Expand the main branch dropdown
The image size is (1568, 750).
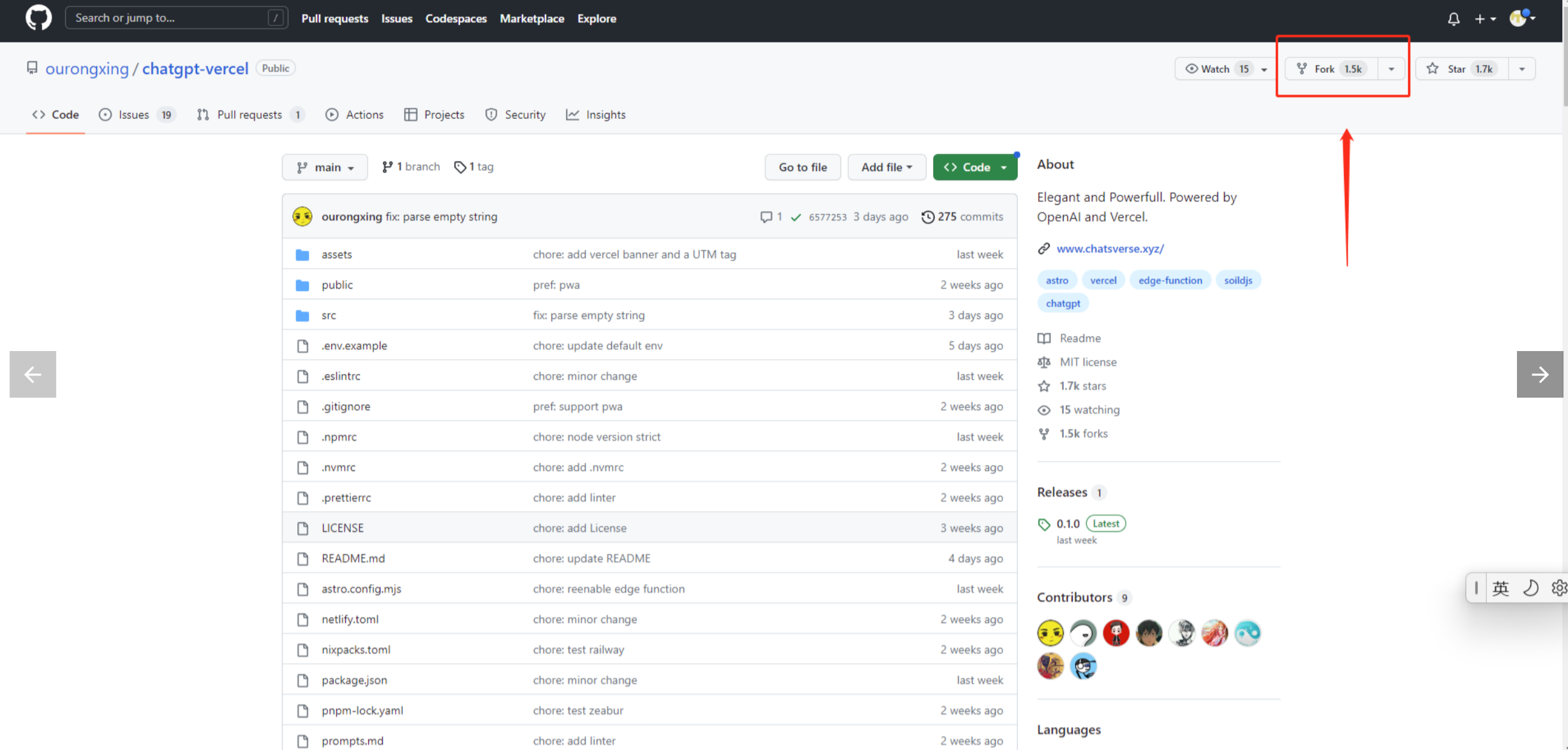pyautogui.click(x=325, y=167)
